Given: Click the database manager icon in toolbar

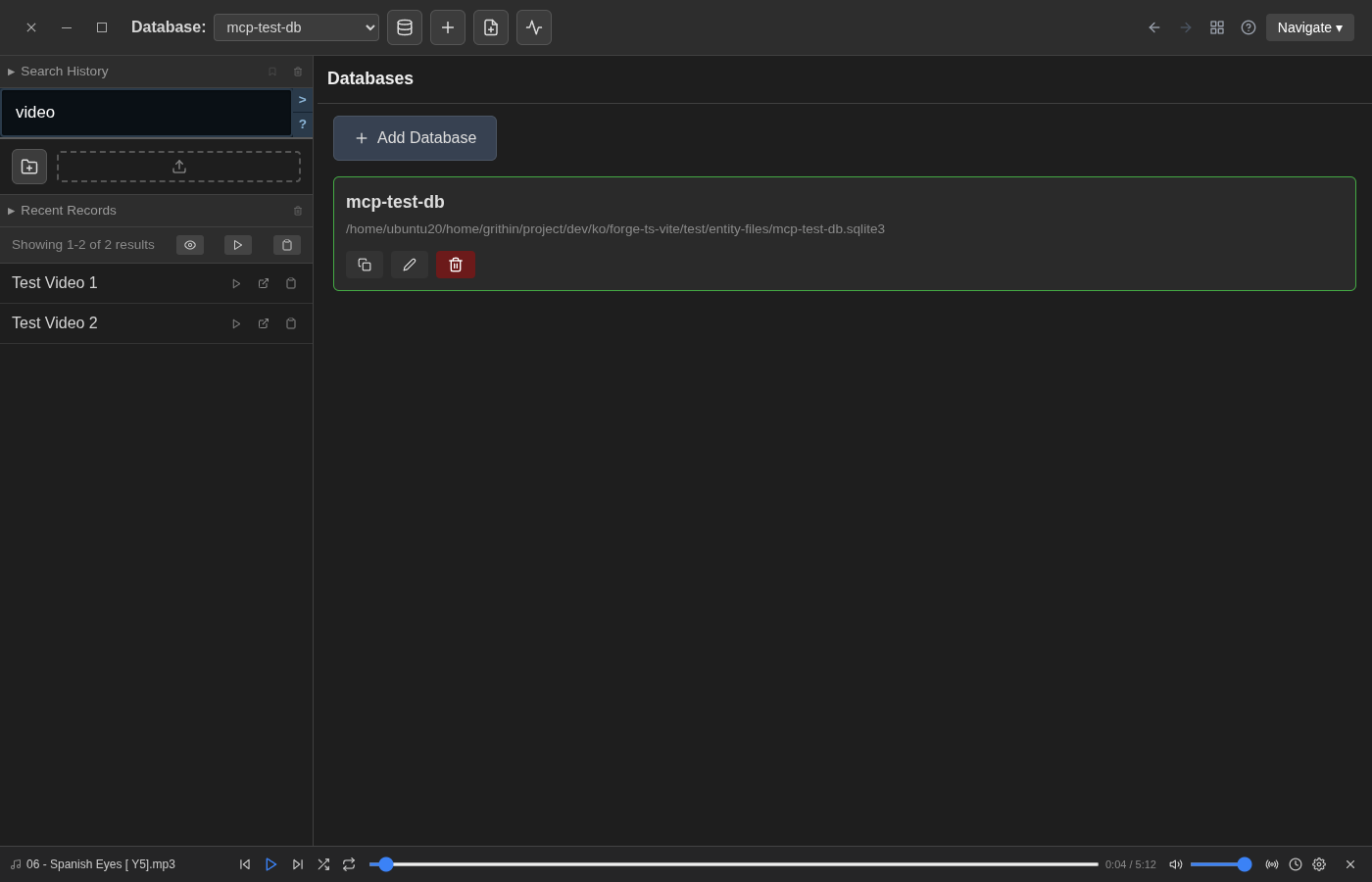Looking at the screenshot, I should pyautogui.click(x=405, y=27).
